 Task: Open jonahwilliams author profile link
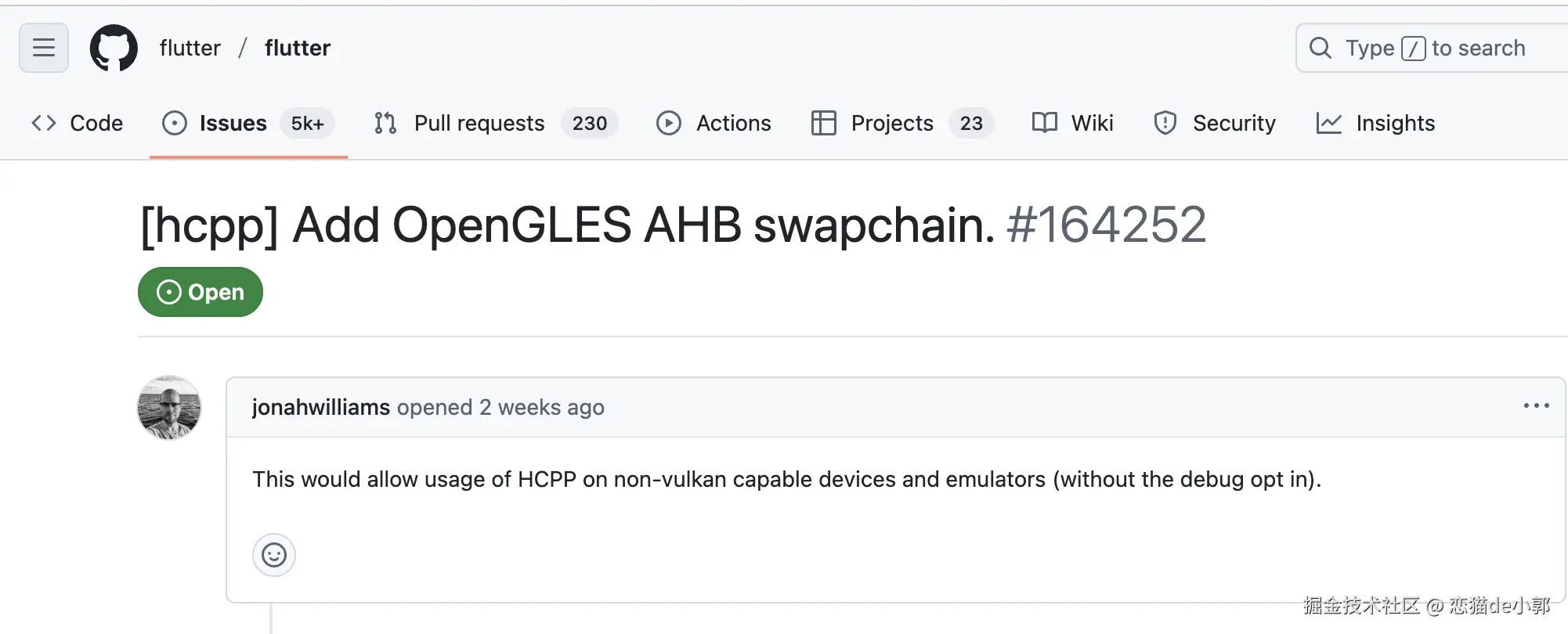(320, 407)
